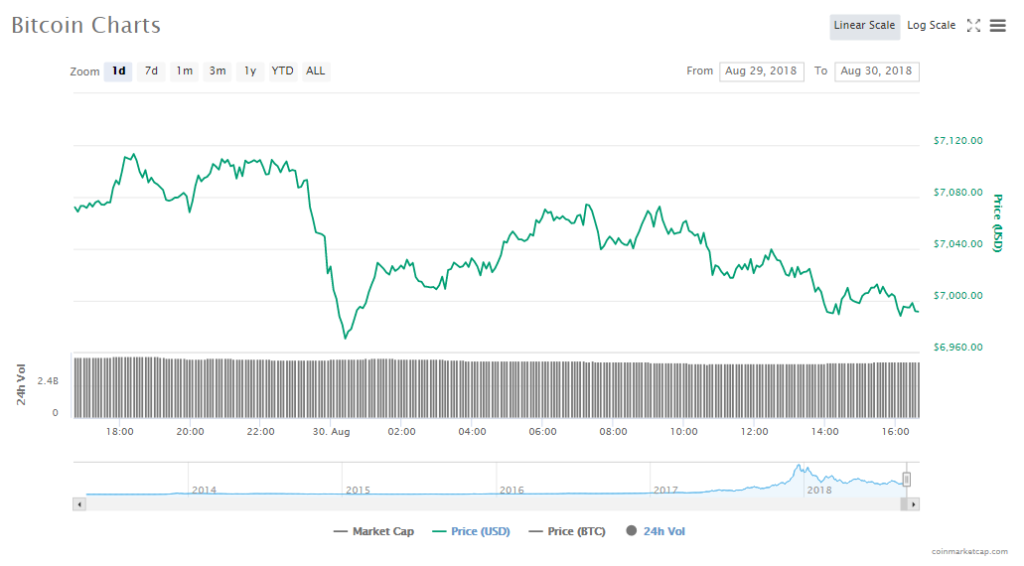1024x566 pixels.
Task: Select the 1d zoom range
Action: point(119,71)
